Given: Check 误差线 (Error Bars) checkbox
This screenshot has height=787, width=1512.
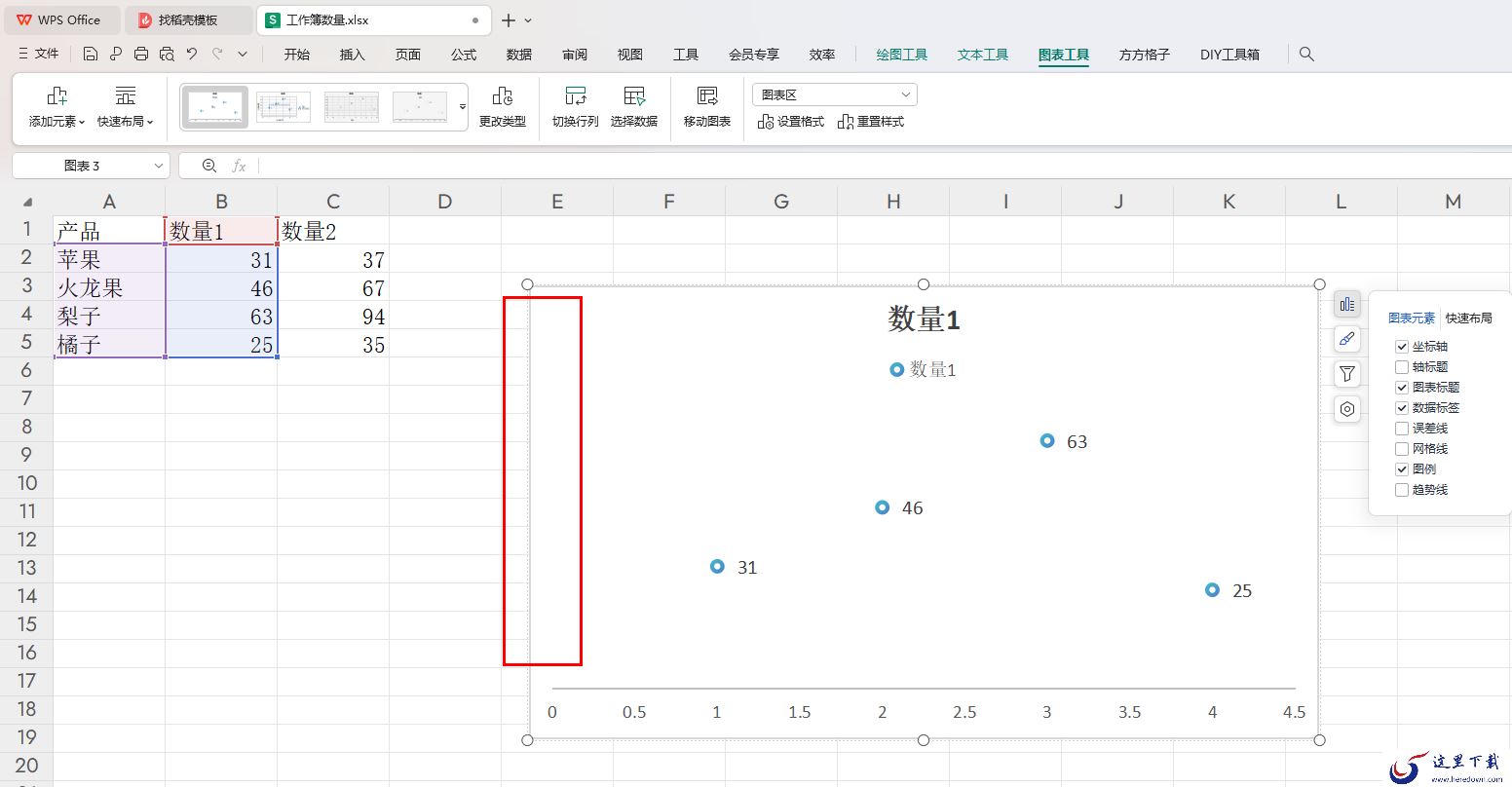Looking at the screenshot, I should 1402,429.
